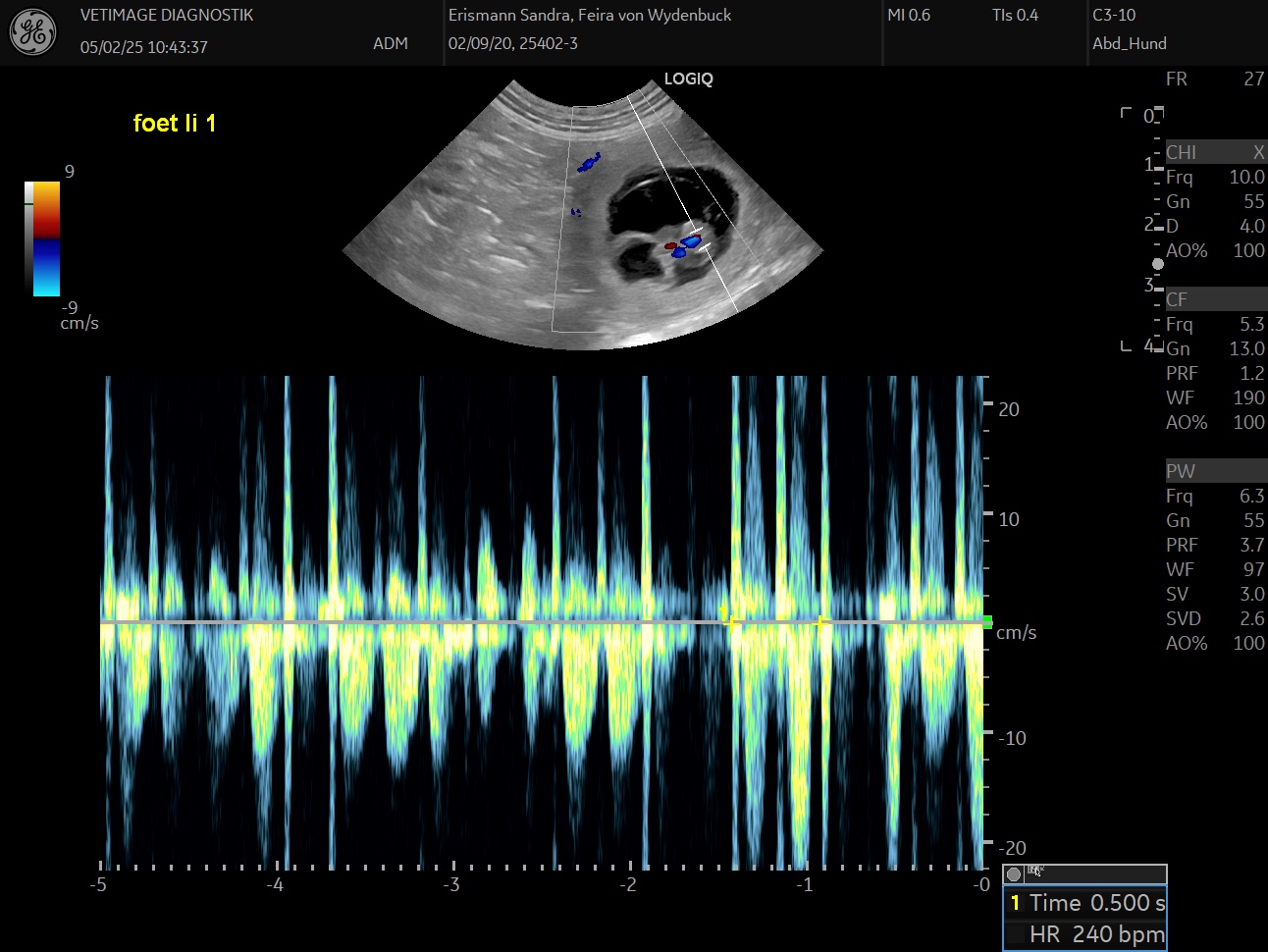The width and height of the screenshot is (1268, 952).
Task: Click the Time 0.500 s measurement row
Action: [1086, 903]
